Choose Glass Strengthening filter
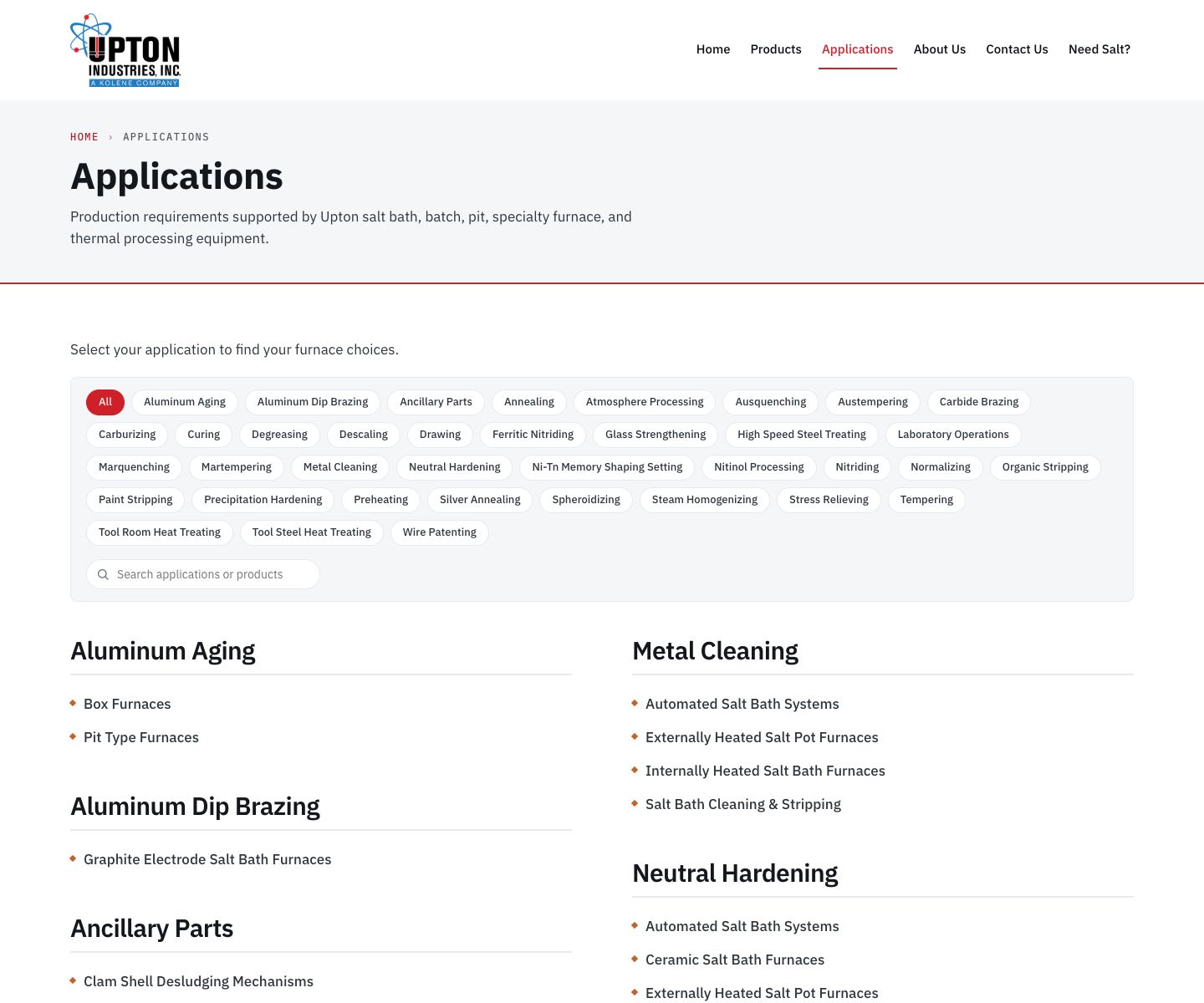Image resolution: width=1204 pixels, height=1003 pixels. tap(656, 435)
